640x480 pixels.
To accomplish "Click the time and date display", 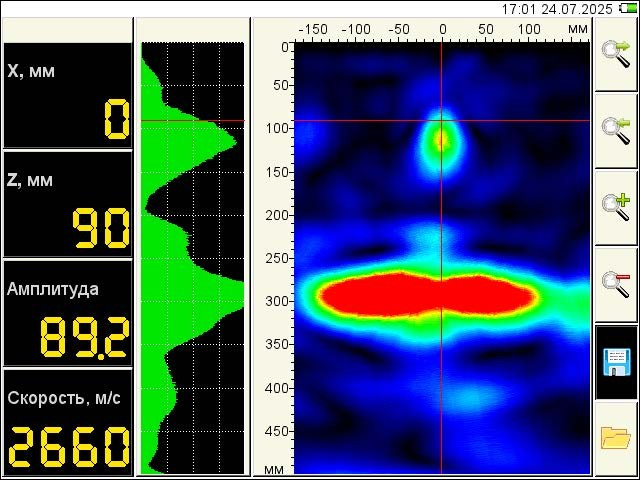I will click(x=557, y=8).
